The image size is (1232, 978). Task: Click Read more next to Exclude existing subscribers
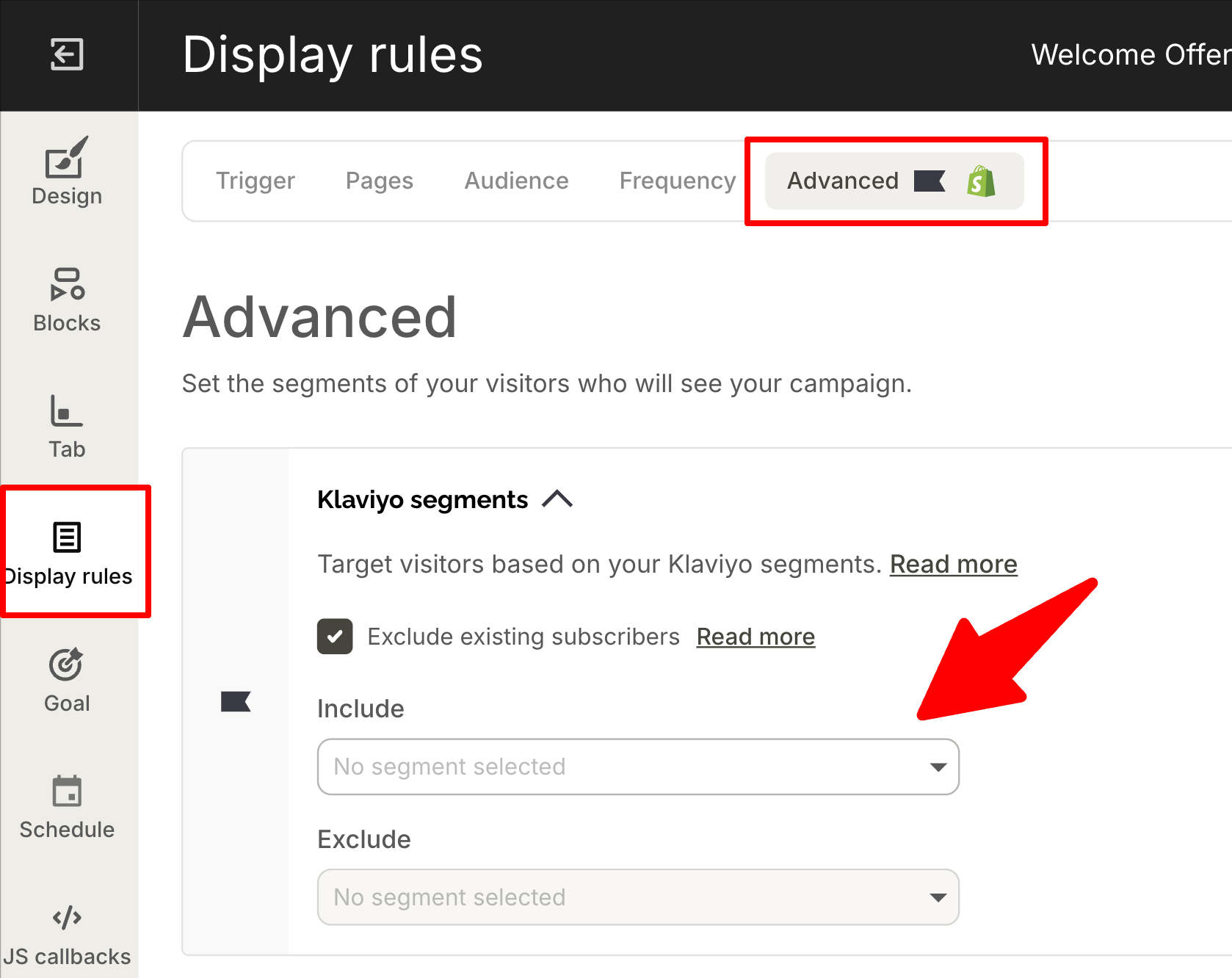pos(755,637)
